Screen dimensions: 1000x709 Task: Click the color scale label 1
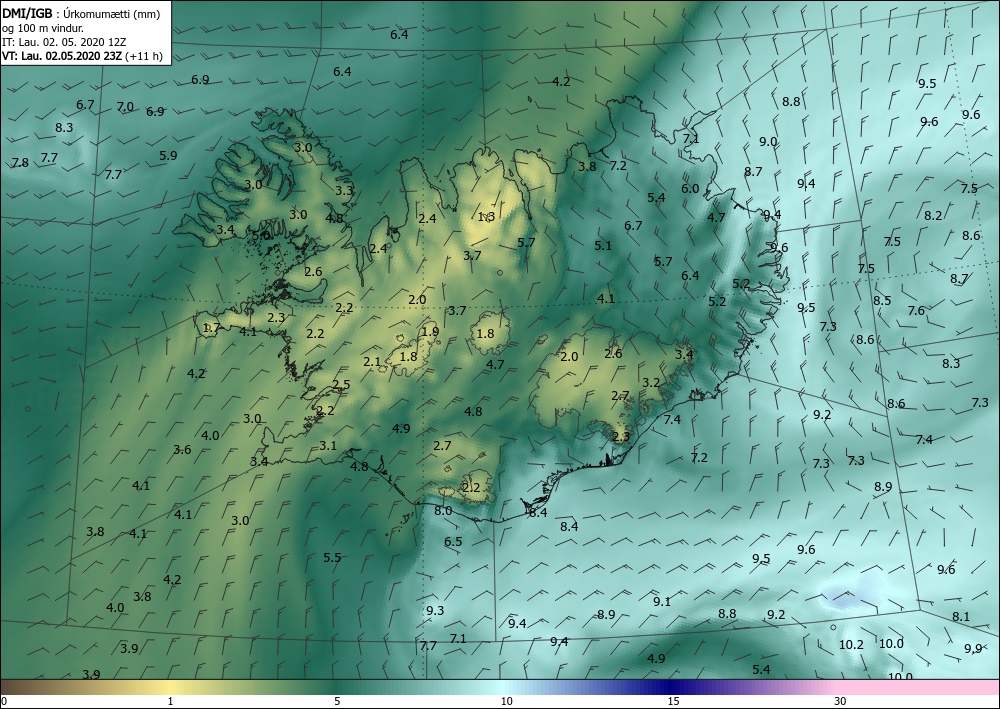pyautogui.click(x=170, y=702)
